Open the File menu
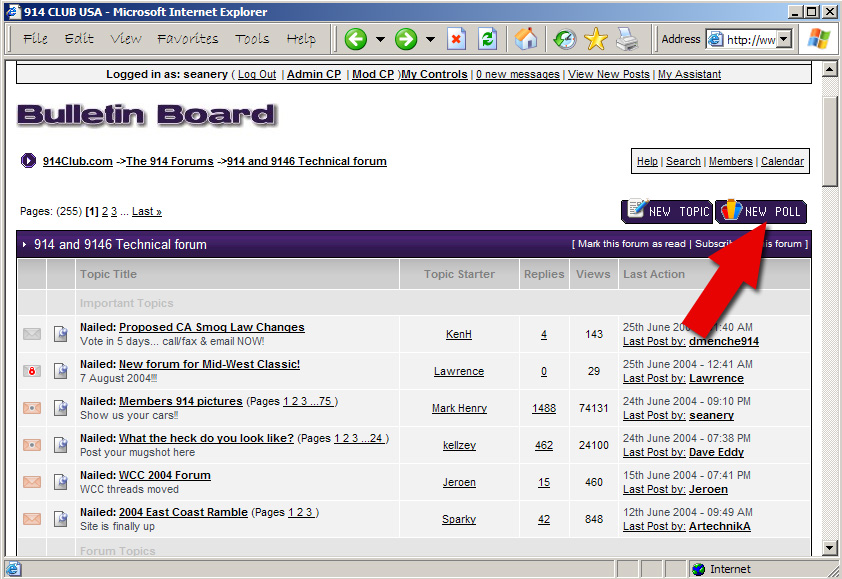This screenshot has height=579, width=842. (x=35, y=39)
